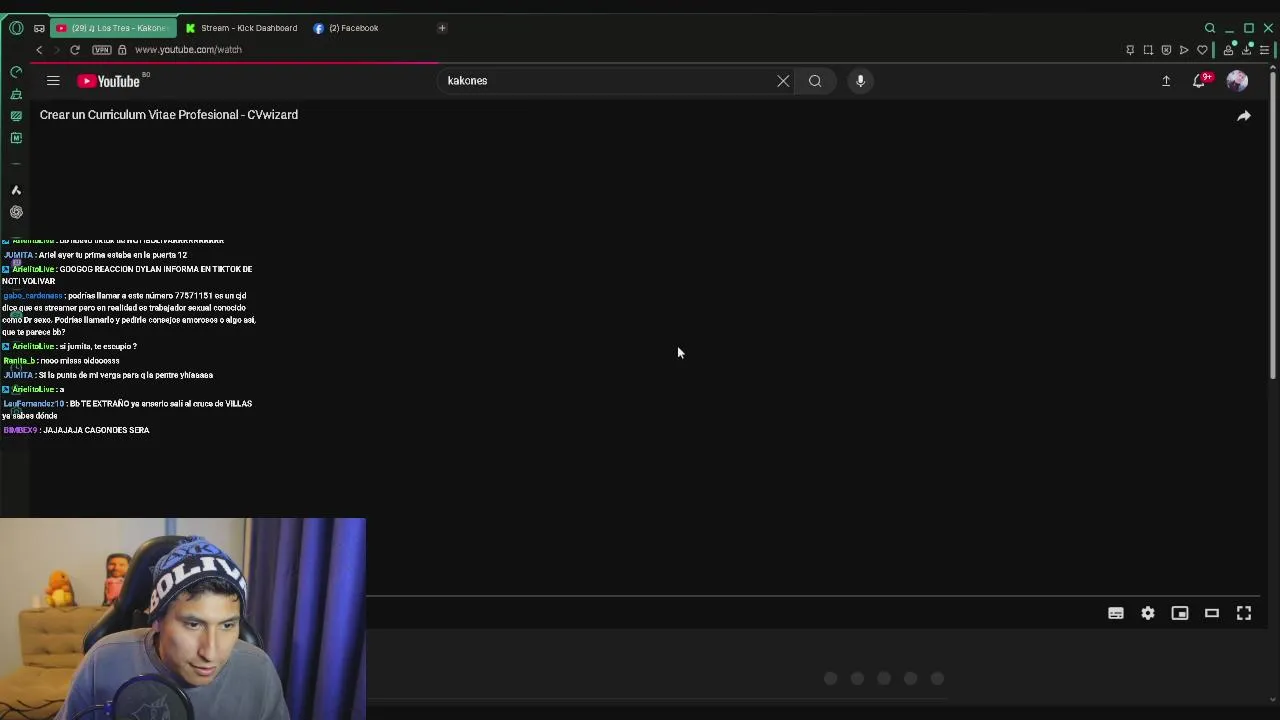Open Opera tab search magnifier
1280x720 pixels.
click(1210, 28)
